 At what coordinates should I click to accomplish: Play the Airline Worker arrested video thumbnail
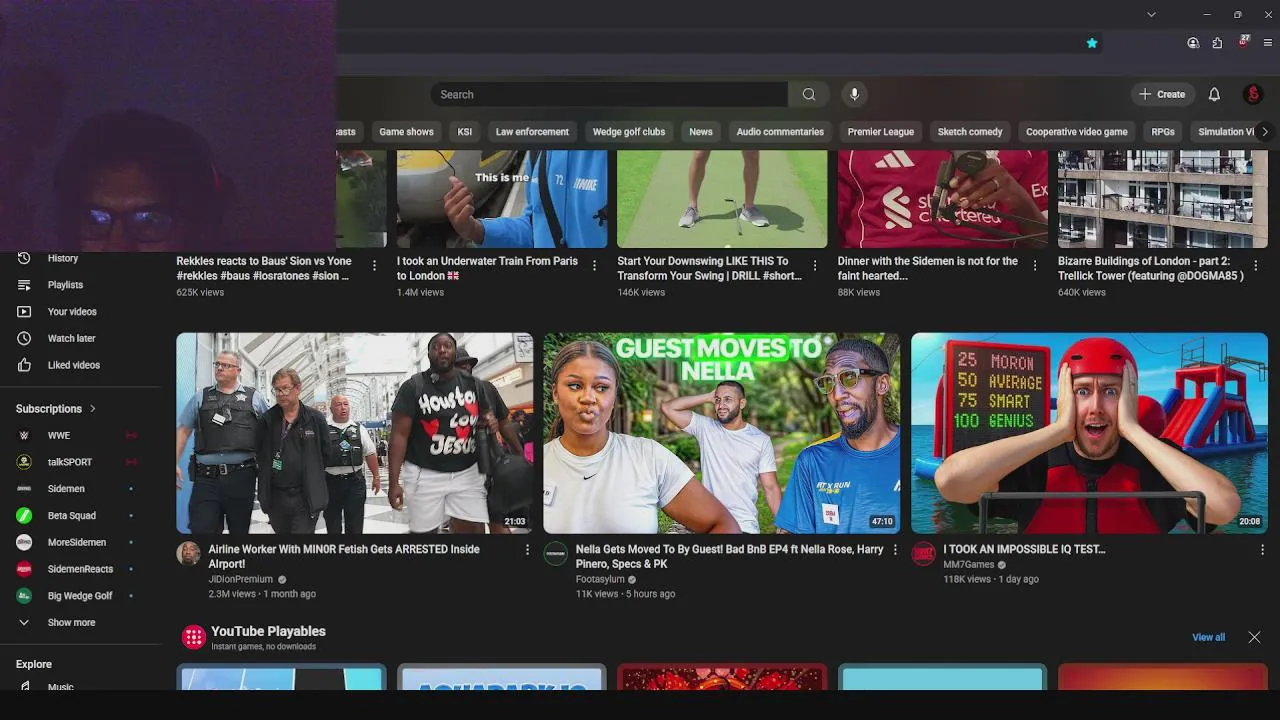click(355, 433)
